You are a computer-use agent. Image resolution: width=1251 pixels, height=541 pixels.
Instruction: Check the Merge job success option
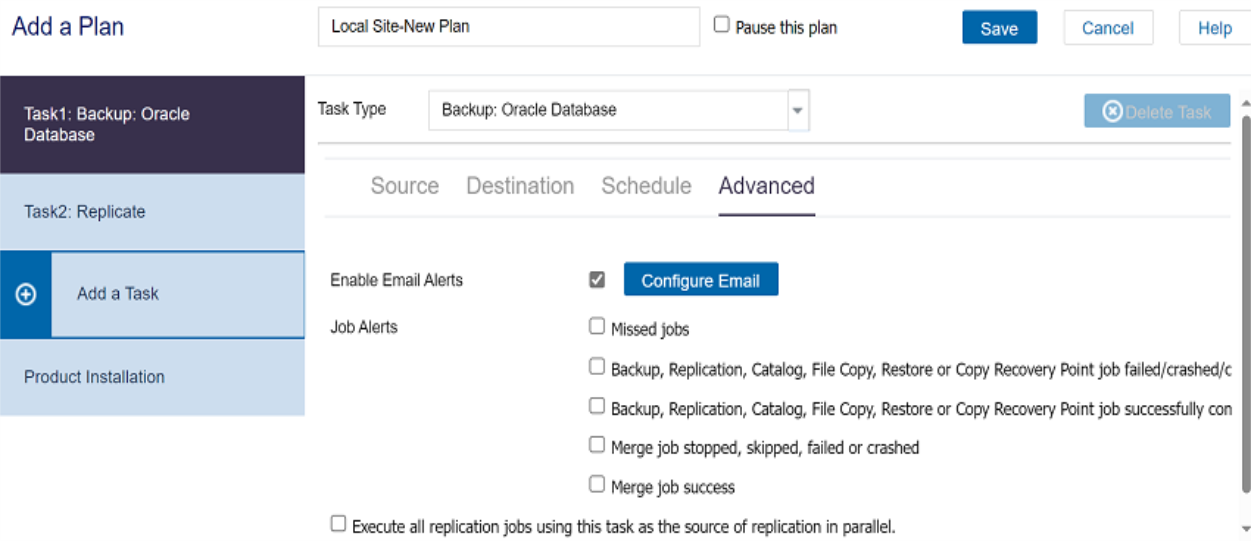597,485
